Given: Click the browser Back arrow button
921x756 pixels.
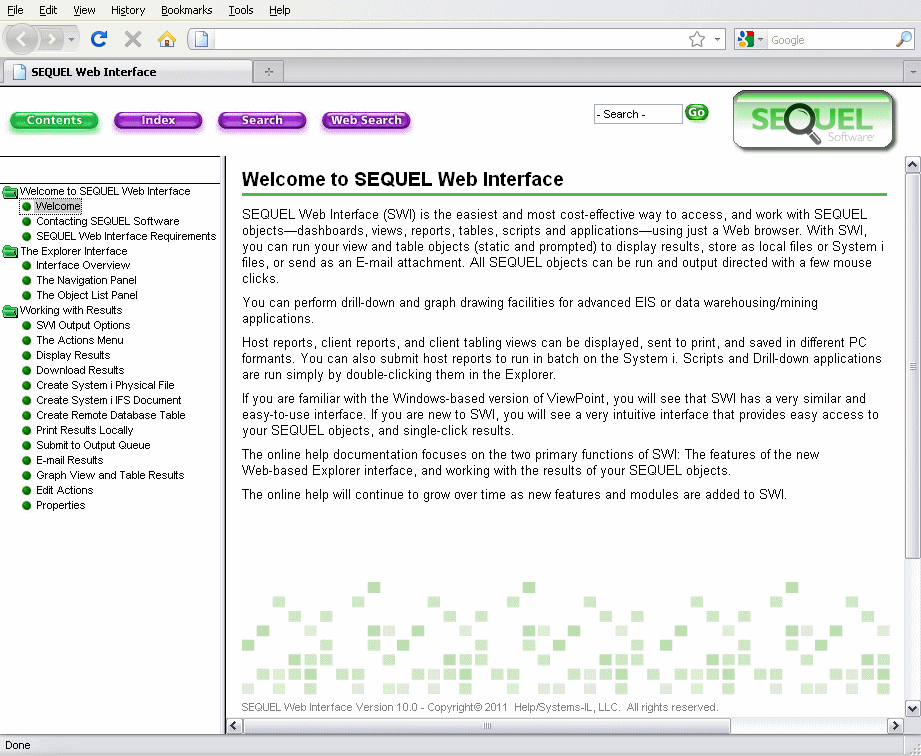Looking at the screenshot, I should (x=22, y=39).
